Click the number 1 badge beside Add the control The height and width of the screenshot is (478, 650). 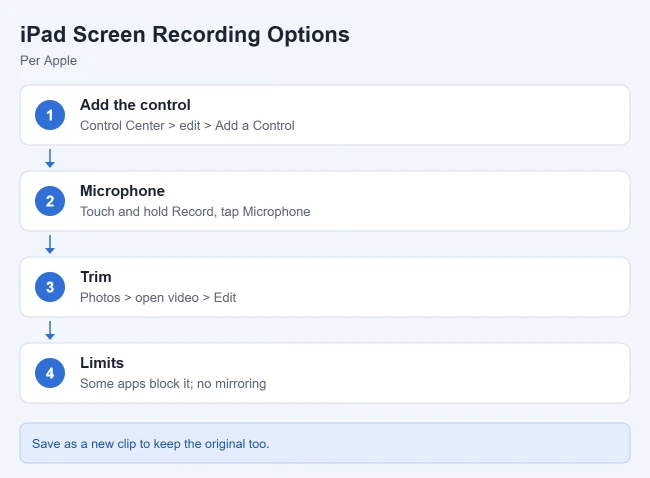tap(50, 115)
